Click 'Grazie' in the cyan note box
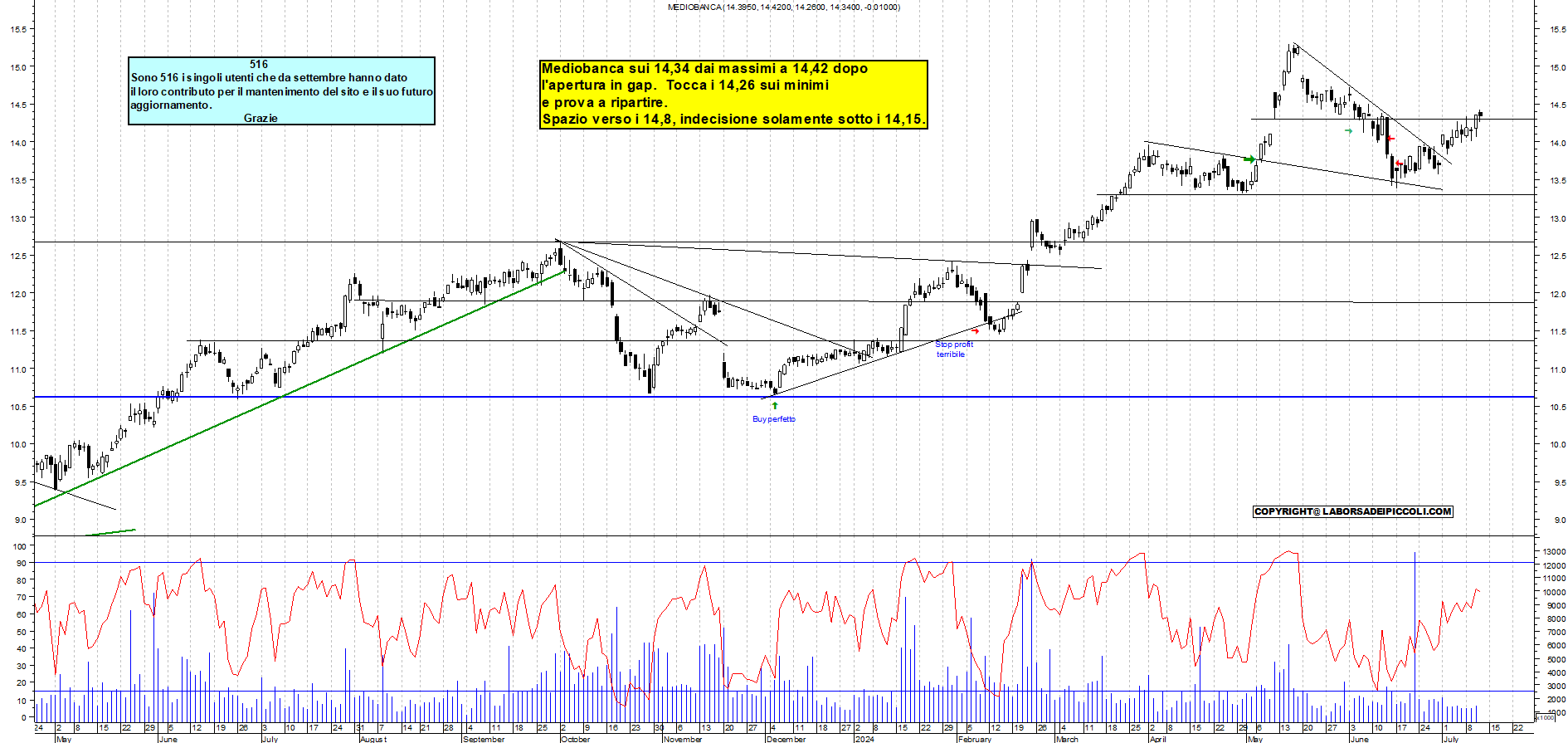The image size is (1568, 743). point(261,118)
